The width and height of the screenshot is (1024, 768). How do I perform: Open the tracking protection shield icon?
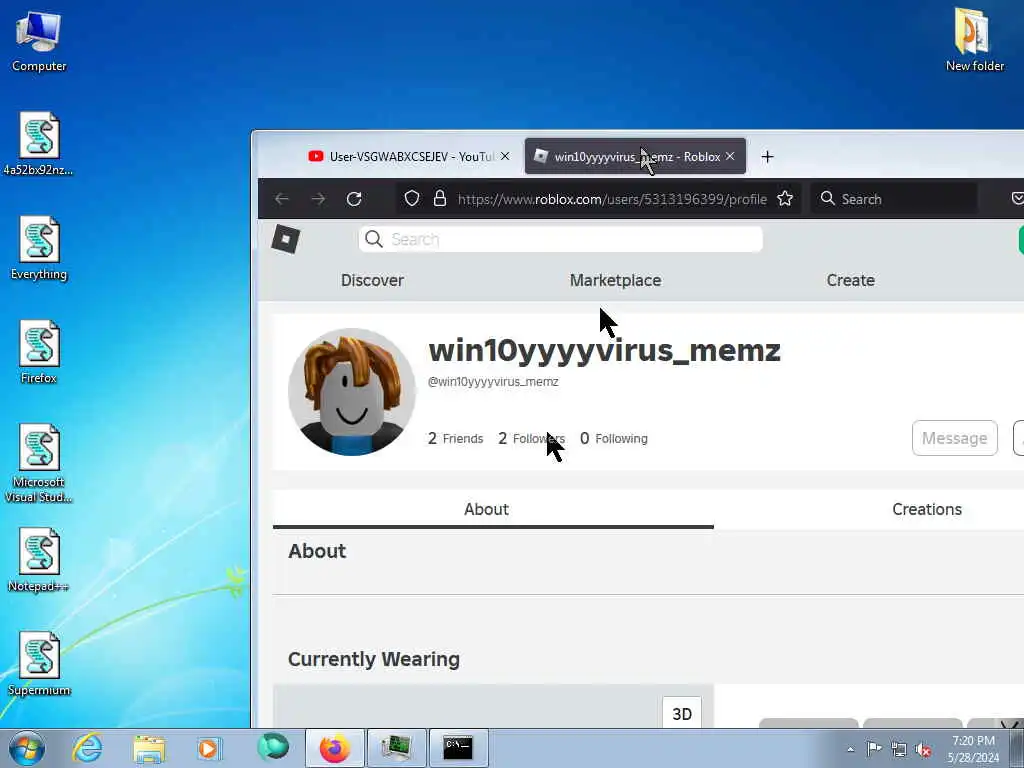(411, 199)
